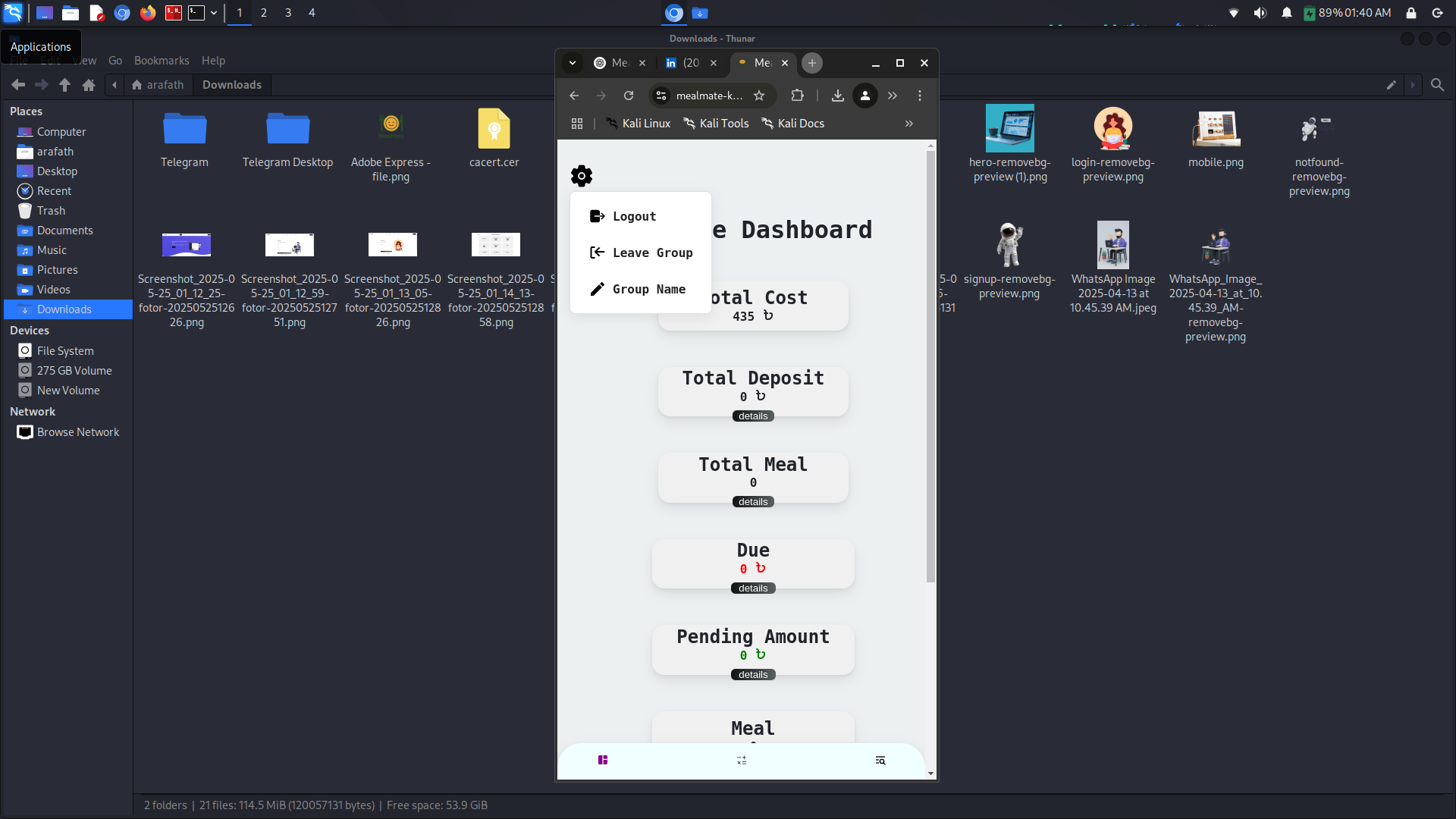Expand the tab search dropdown arrow
The width and height of the screenshot is (1456, 819).
573,63
